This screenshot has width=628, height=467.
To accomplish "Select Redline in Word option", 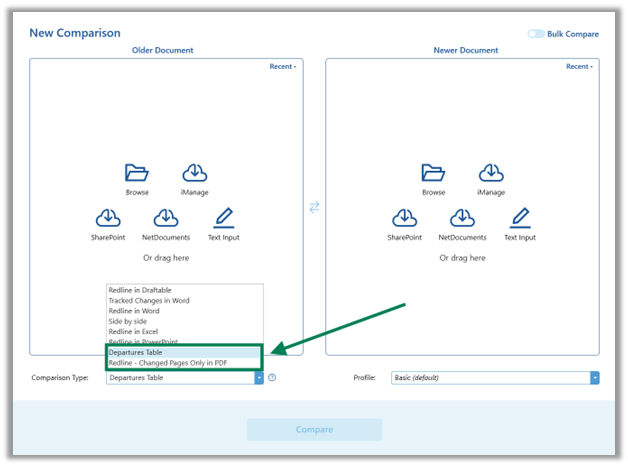I will pyautogui.click(x=185, y=311).
